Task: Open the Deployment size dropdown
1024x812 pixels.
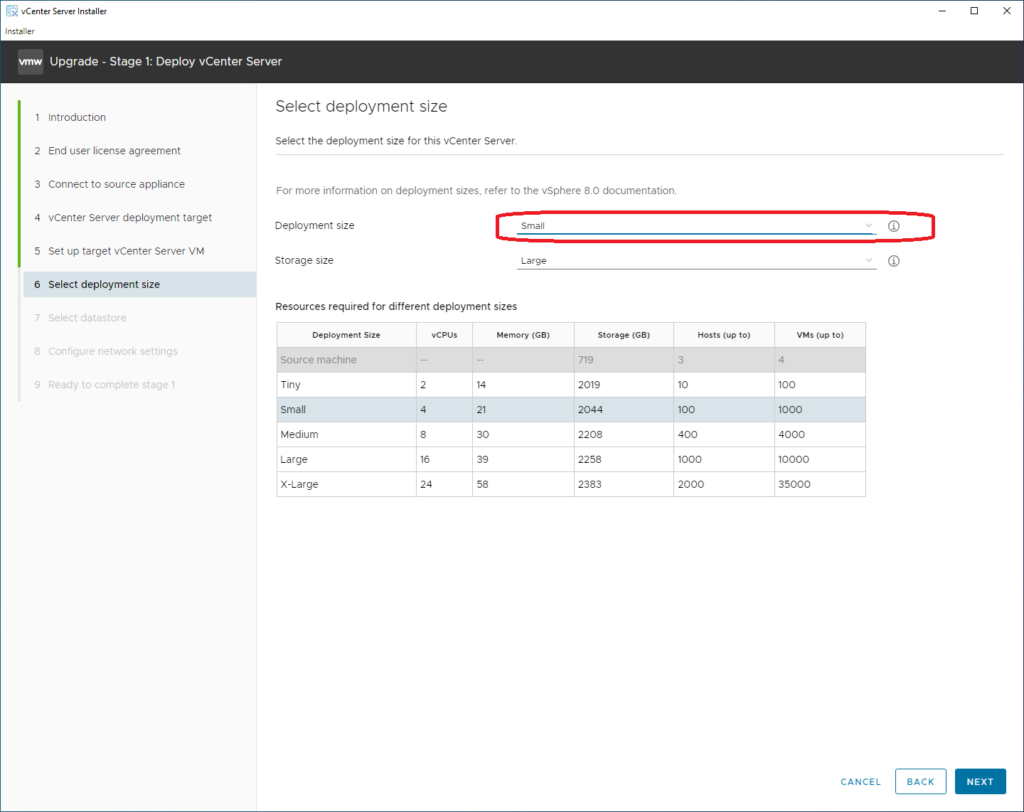Action: (696, 226)
